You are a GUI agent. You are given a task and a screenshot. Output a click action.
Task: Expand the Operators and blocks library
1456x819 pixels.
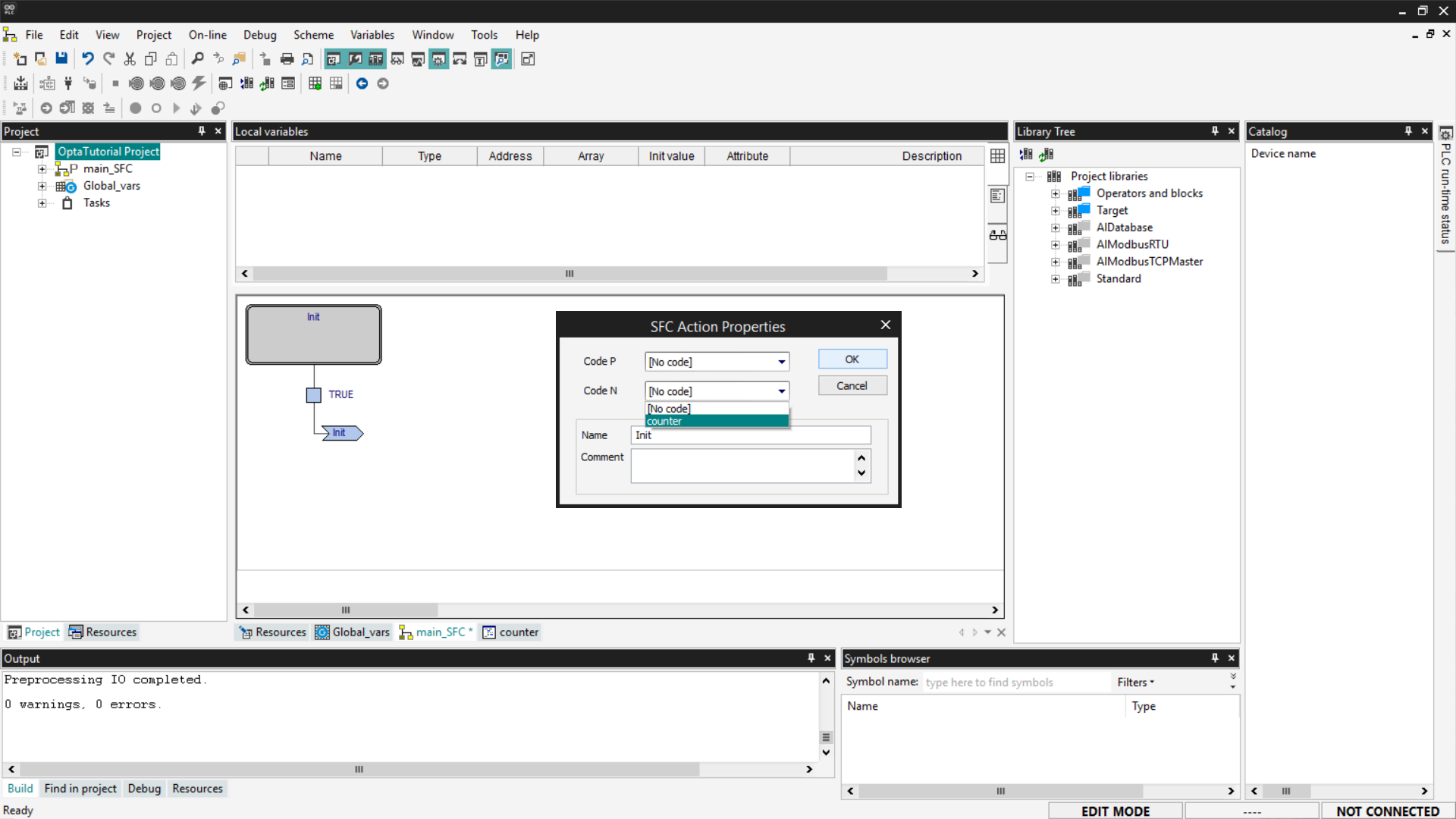pyautogui.click(x=1055, y=194)
